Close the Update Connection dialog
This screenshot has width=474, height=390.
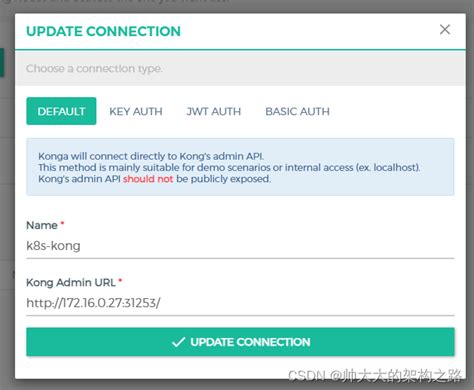pyautogui.click(x=445, y=29)
